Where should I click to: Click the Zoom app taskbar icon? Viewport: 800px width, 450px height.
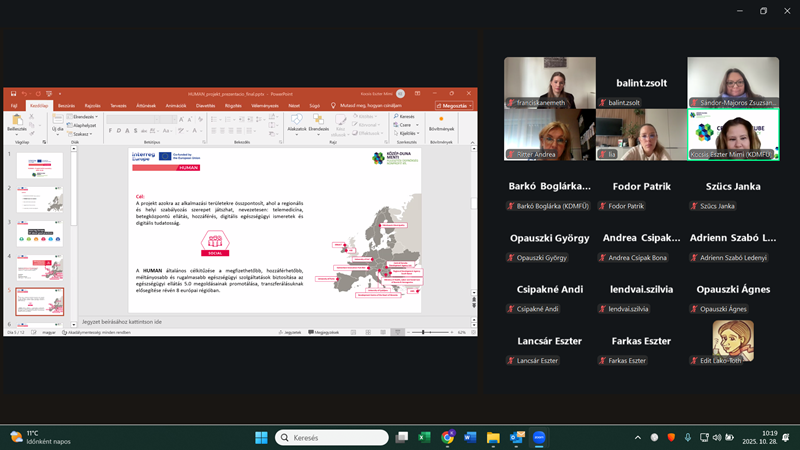point(540,437)
